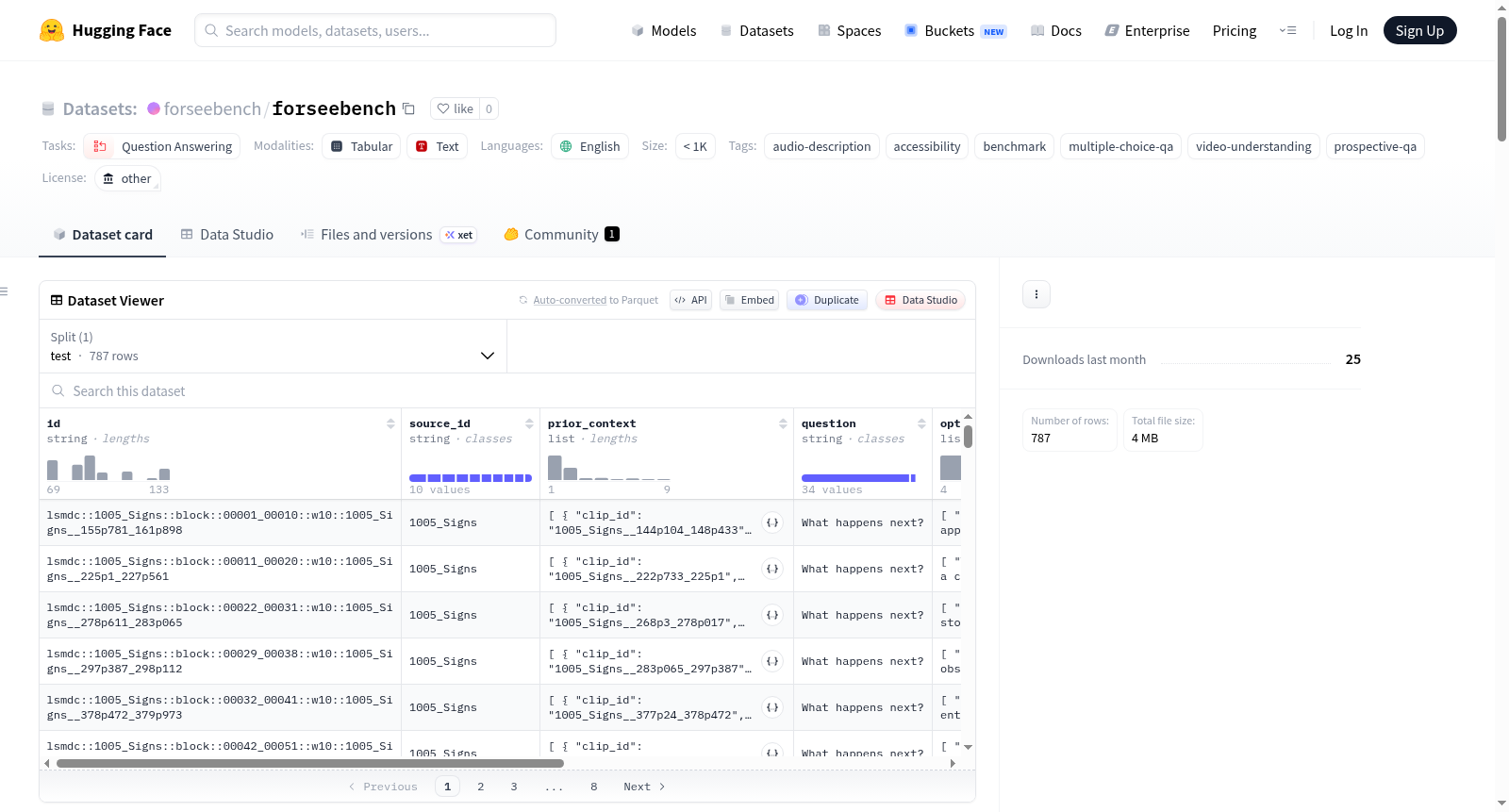The height and width of the screenshot is (812, 1509).
Task: Click the prior_context lengths histogram
Action: click(x=609, y=468)
